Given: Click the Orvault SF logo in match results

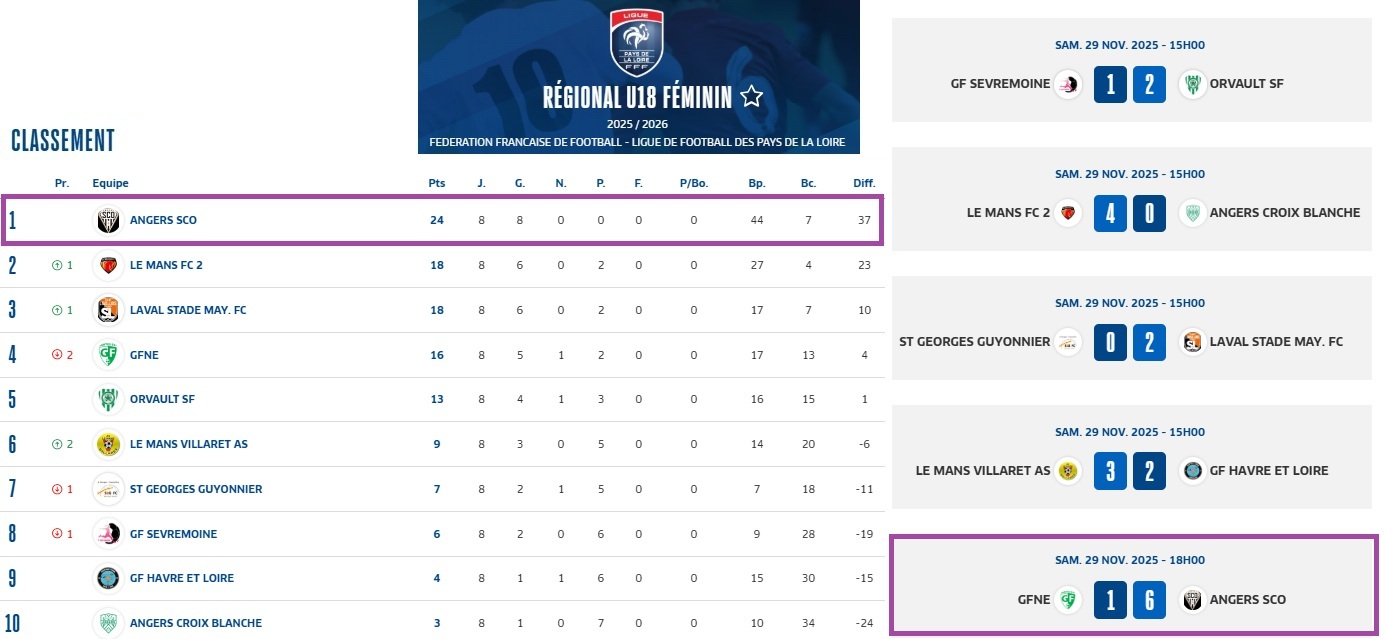Looking at the screenshot, I should tap(1191, 84).
